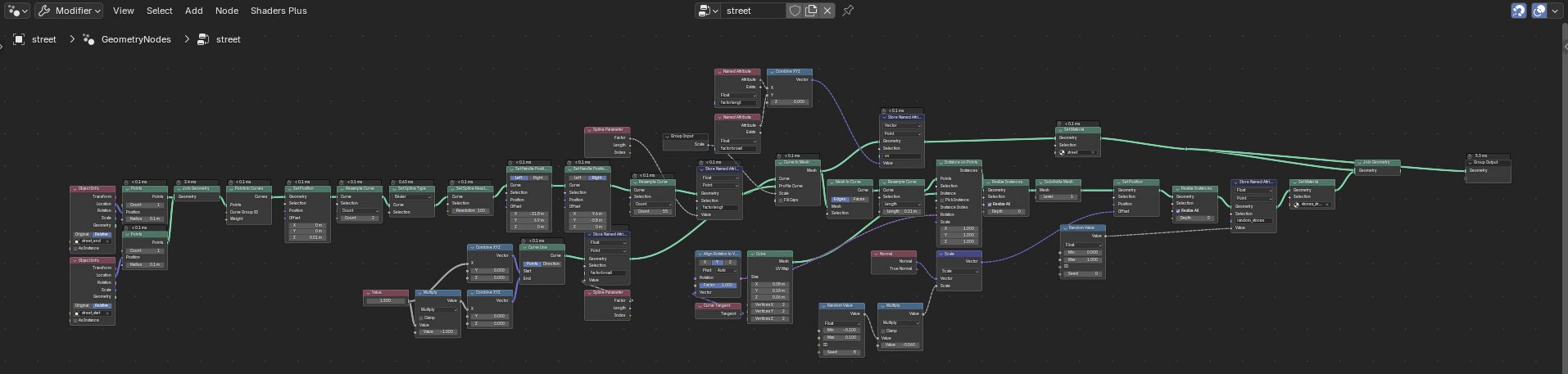Toggle fake user shield icon for street
This screenshot has width=1568, height=374.
794,11
